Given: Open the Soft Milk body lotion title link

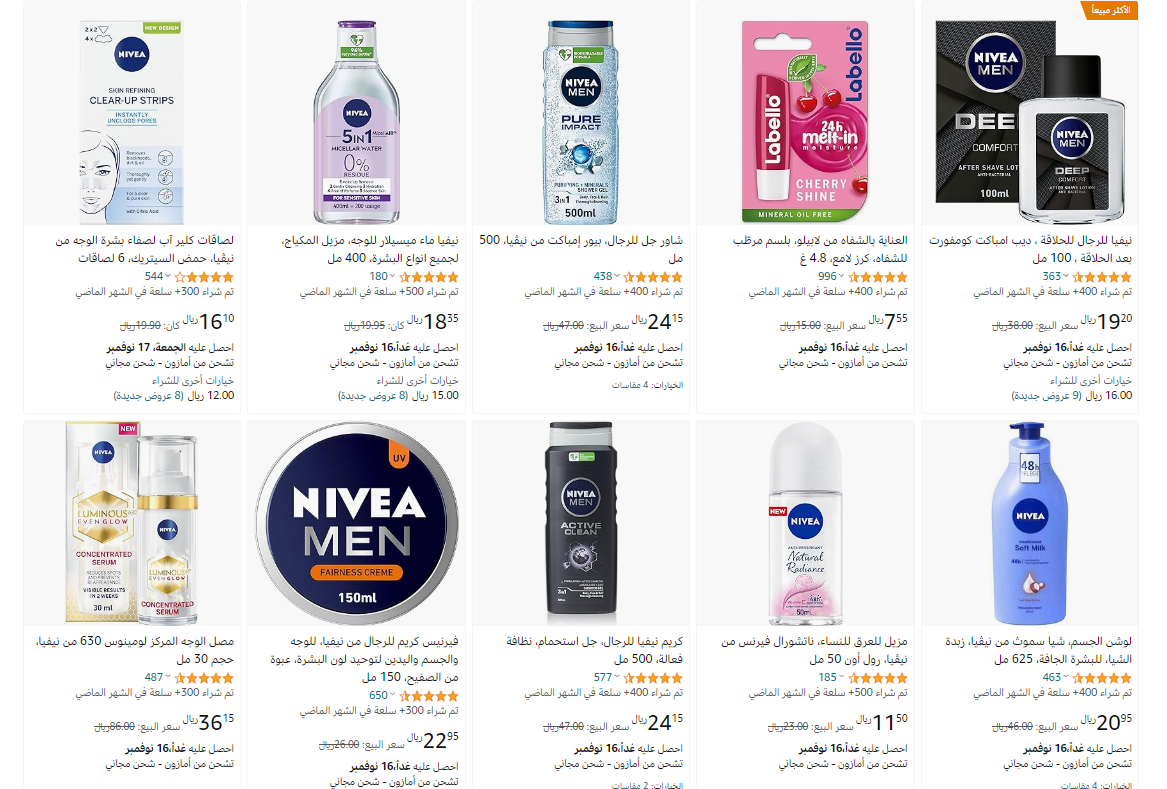Looking at the screenshot, I should coord(1039,650).
